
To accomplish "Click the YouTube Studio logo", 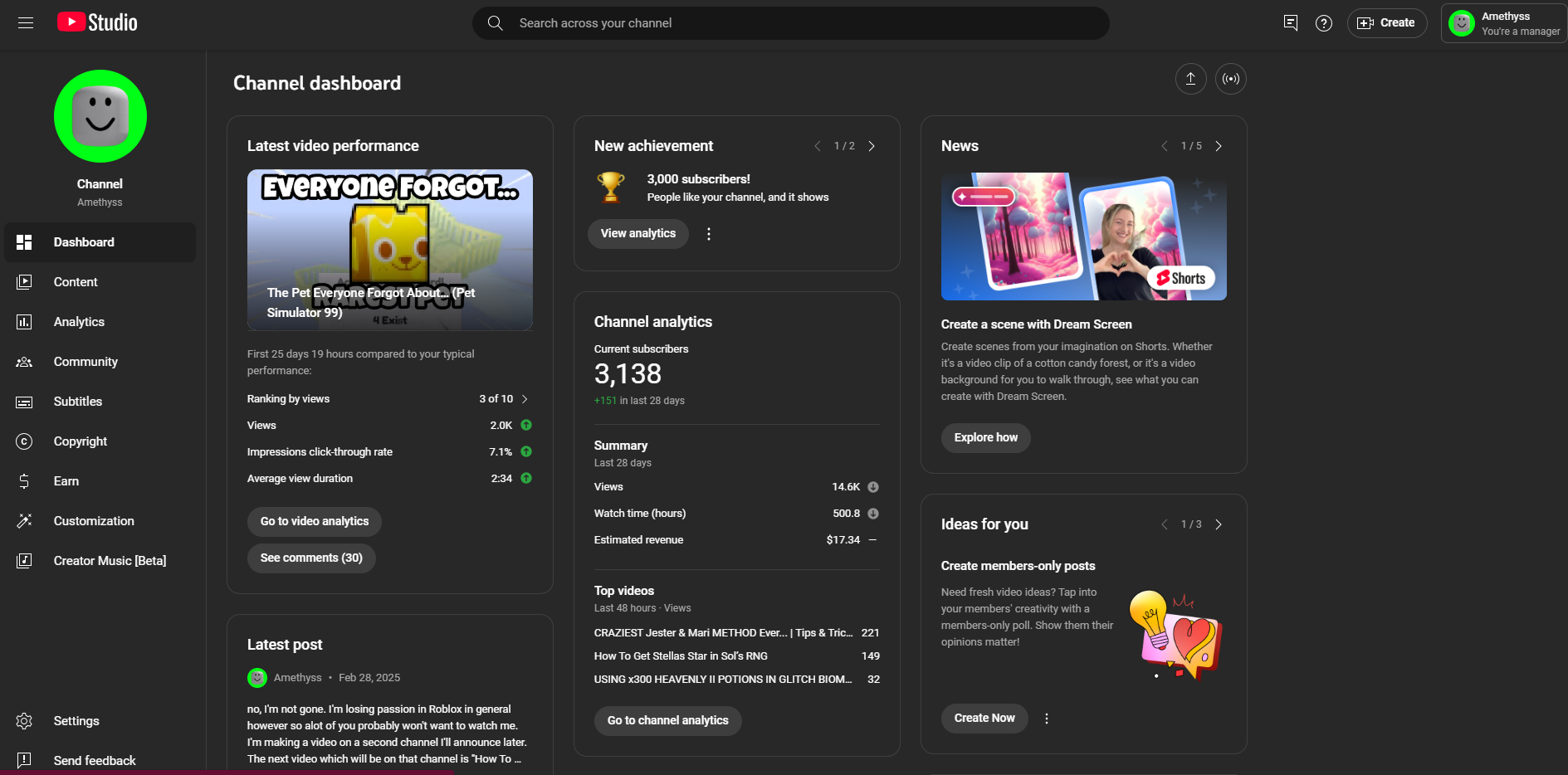I will [x=97, y=22].
